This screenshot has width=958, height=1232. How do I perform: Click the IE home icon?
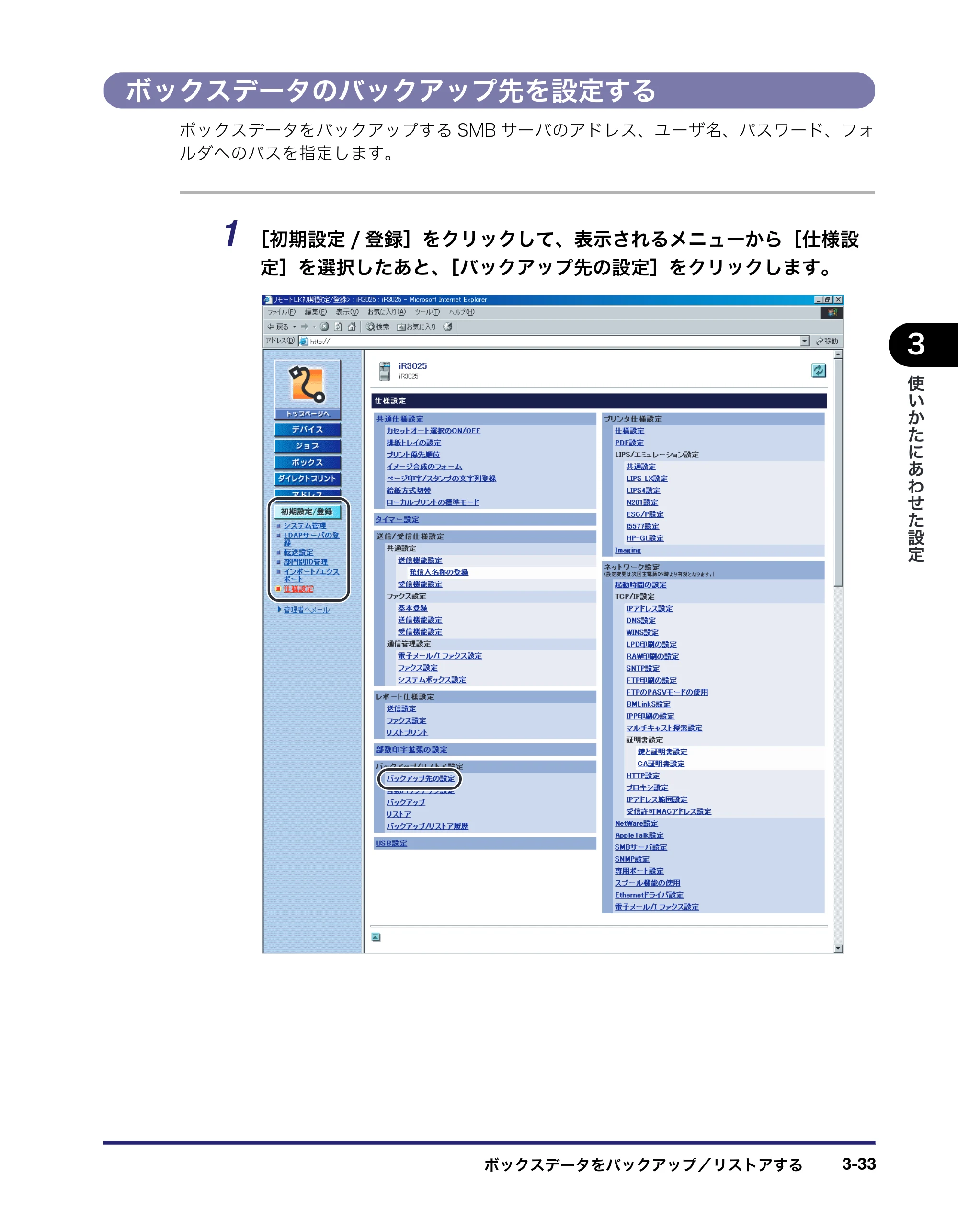[352, 327]
